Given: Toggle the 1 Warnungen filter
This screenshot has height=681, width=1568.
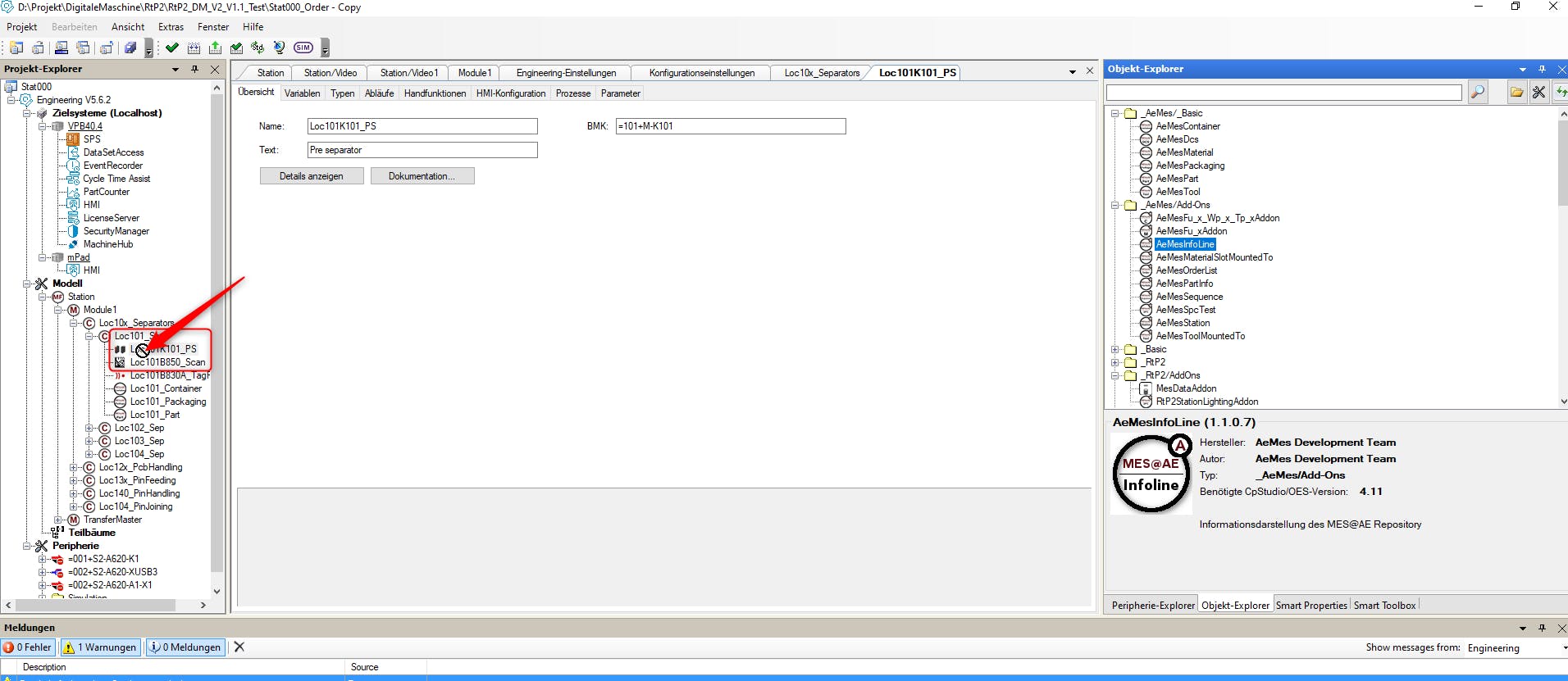Looking at the screenshot, I should (100, 647).
